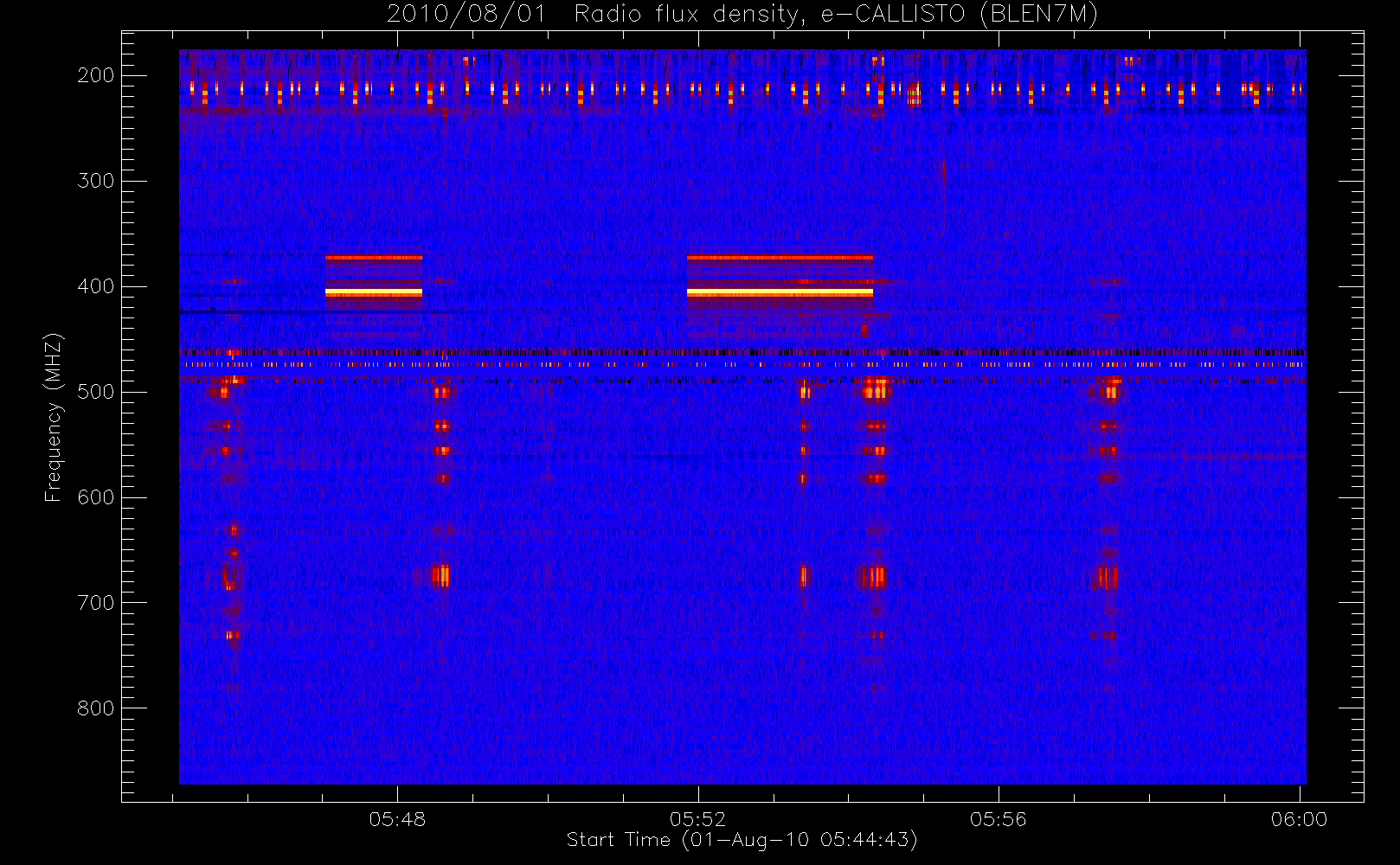Click the plot title 'Radio flux density, e-CALLISTO (BLEN7M)'
The image size is (1400, 865).
coord(836,15)
